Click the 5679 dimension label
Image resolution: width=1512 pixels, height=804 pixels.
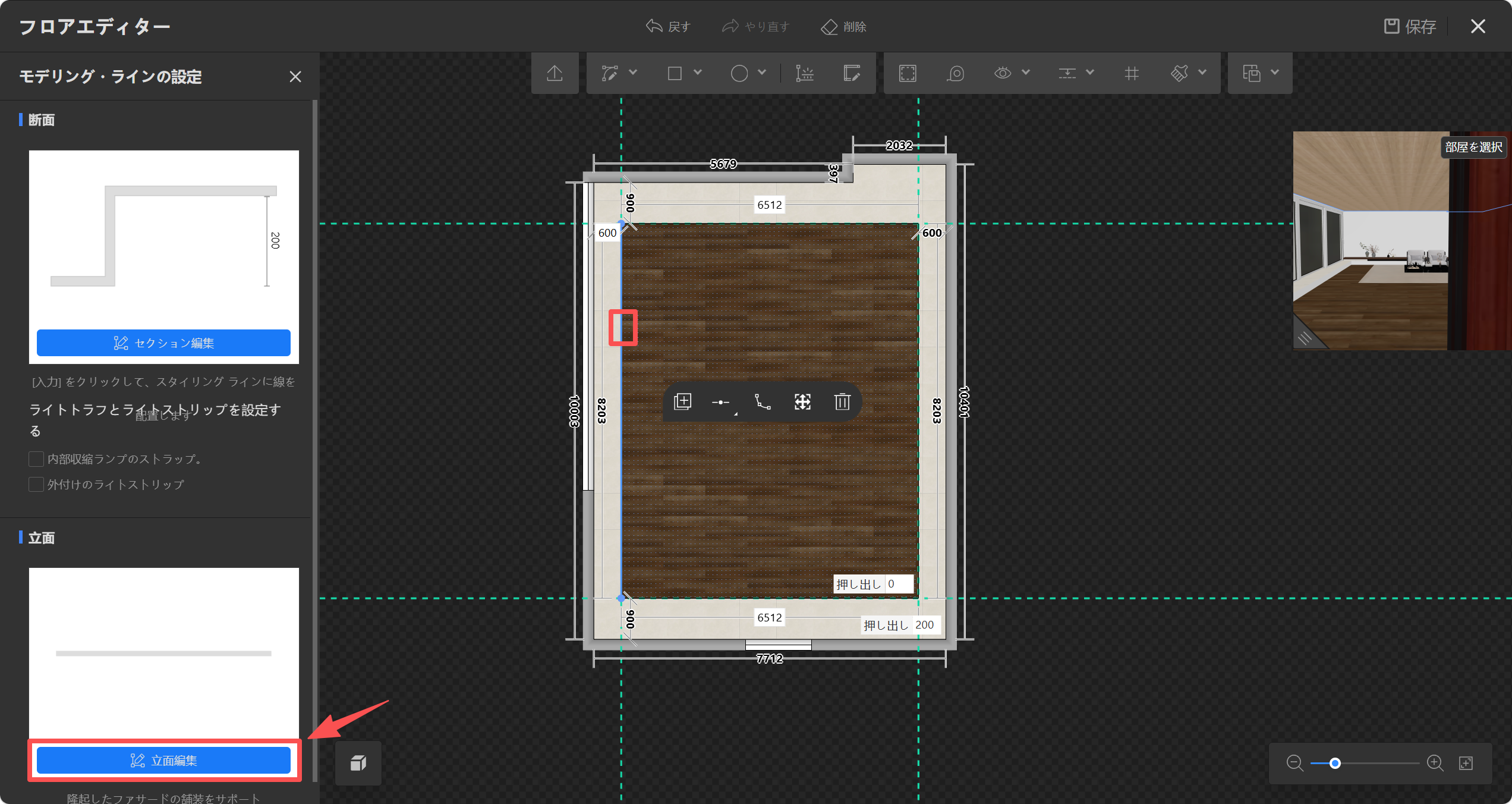coord(723,164)
